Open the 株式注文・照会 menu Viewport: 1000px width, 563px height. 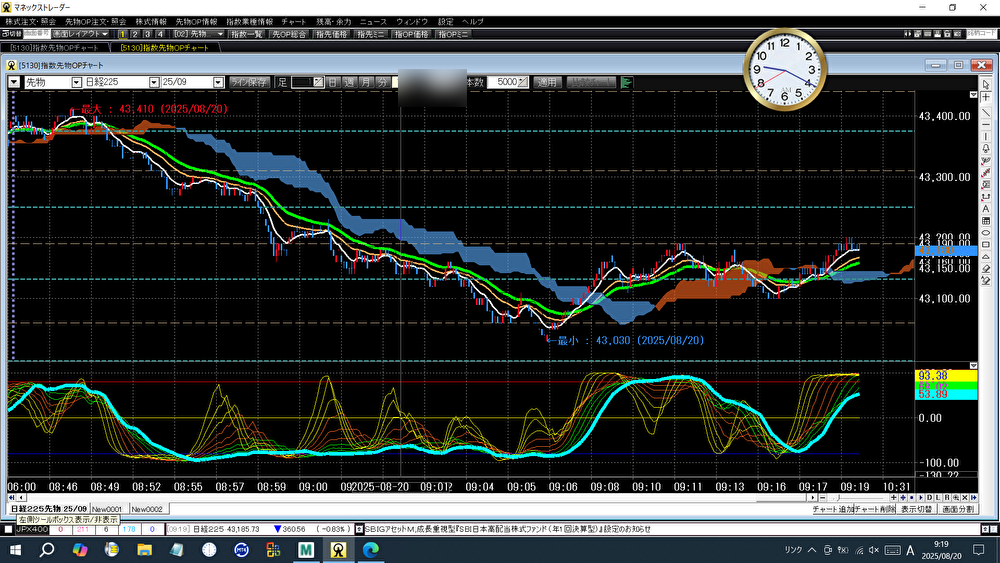[x=31, y=22]
